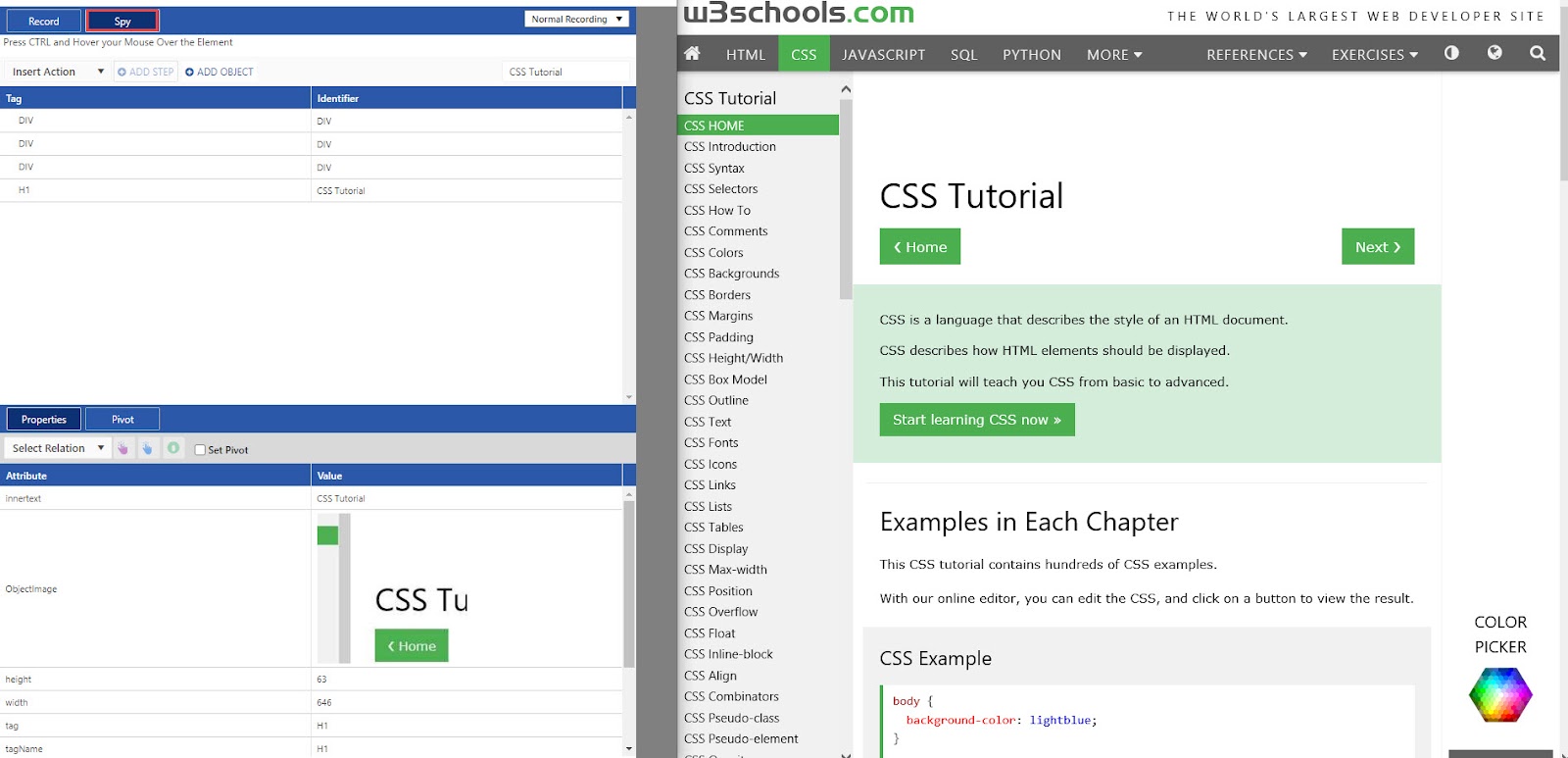1568x758 pixels.
Task: Select the H1 row in Tag table
Action: 311,190
